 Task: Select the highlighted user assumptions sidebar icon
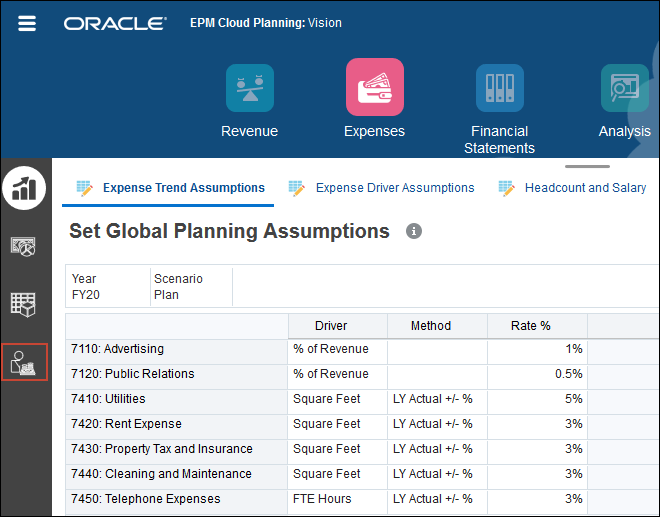[x=25, y=362]
